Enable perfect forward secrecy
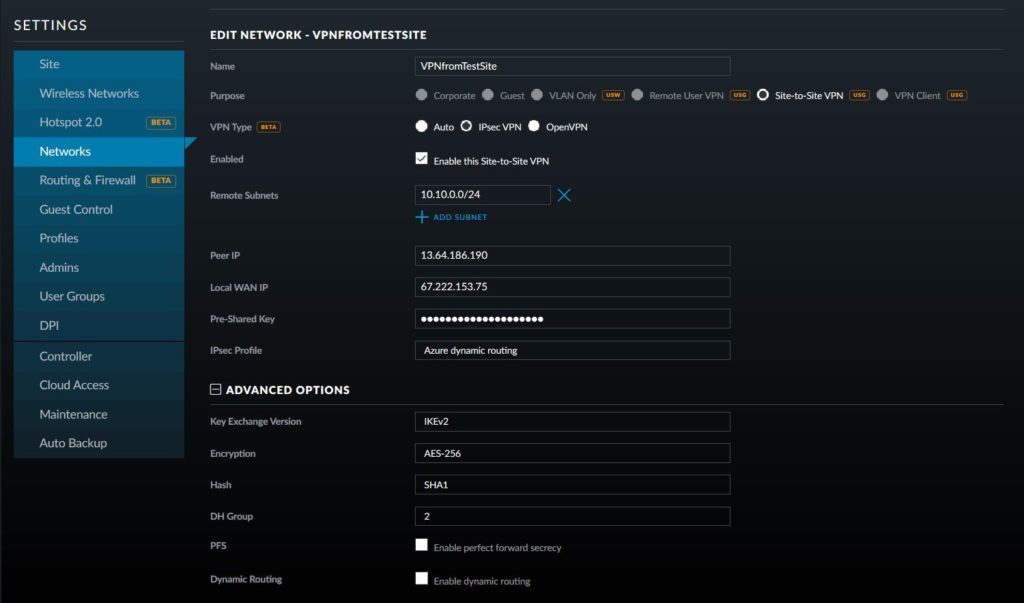 (x=422, y=546)
